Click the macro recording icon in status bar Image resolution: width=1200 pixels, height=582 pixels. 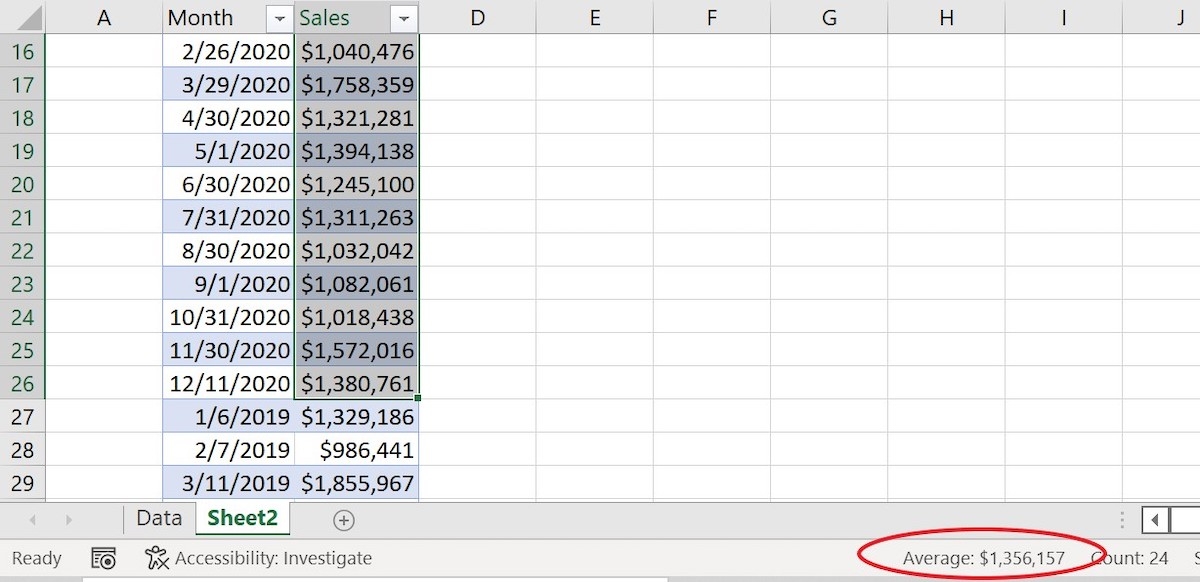[103, 558]
